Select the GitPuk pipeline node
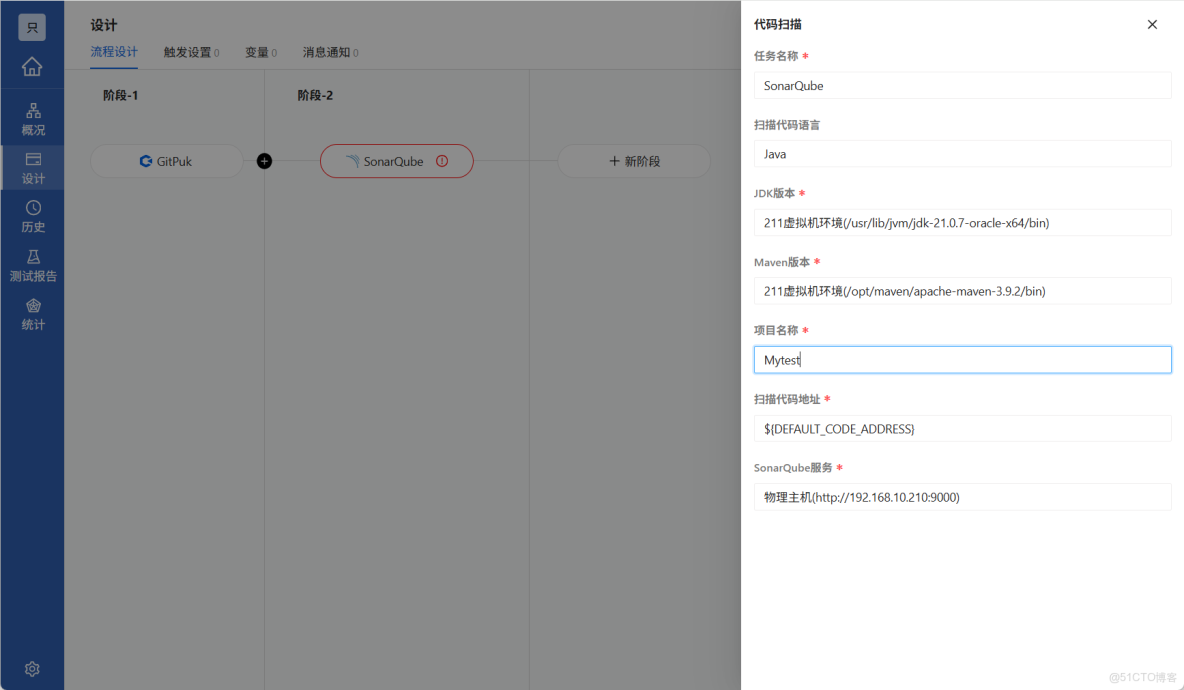 (167, 160)
